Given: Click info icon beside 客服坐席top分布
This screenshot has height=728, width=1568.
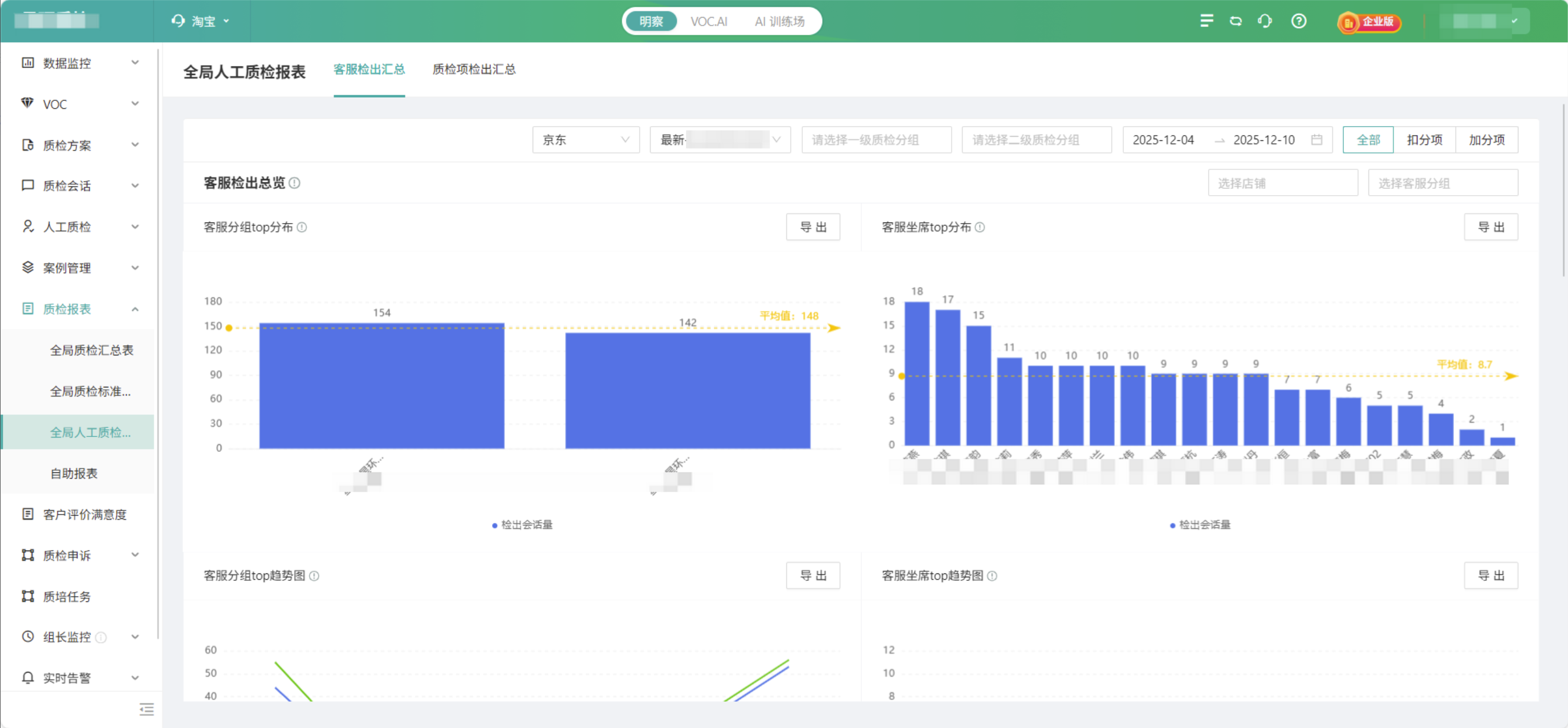Looking at the screenshot, I should (x=980, y=227).
